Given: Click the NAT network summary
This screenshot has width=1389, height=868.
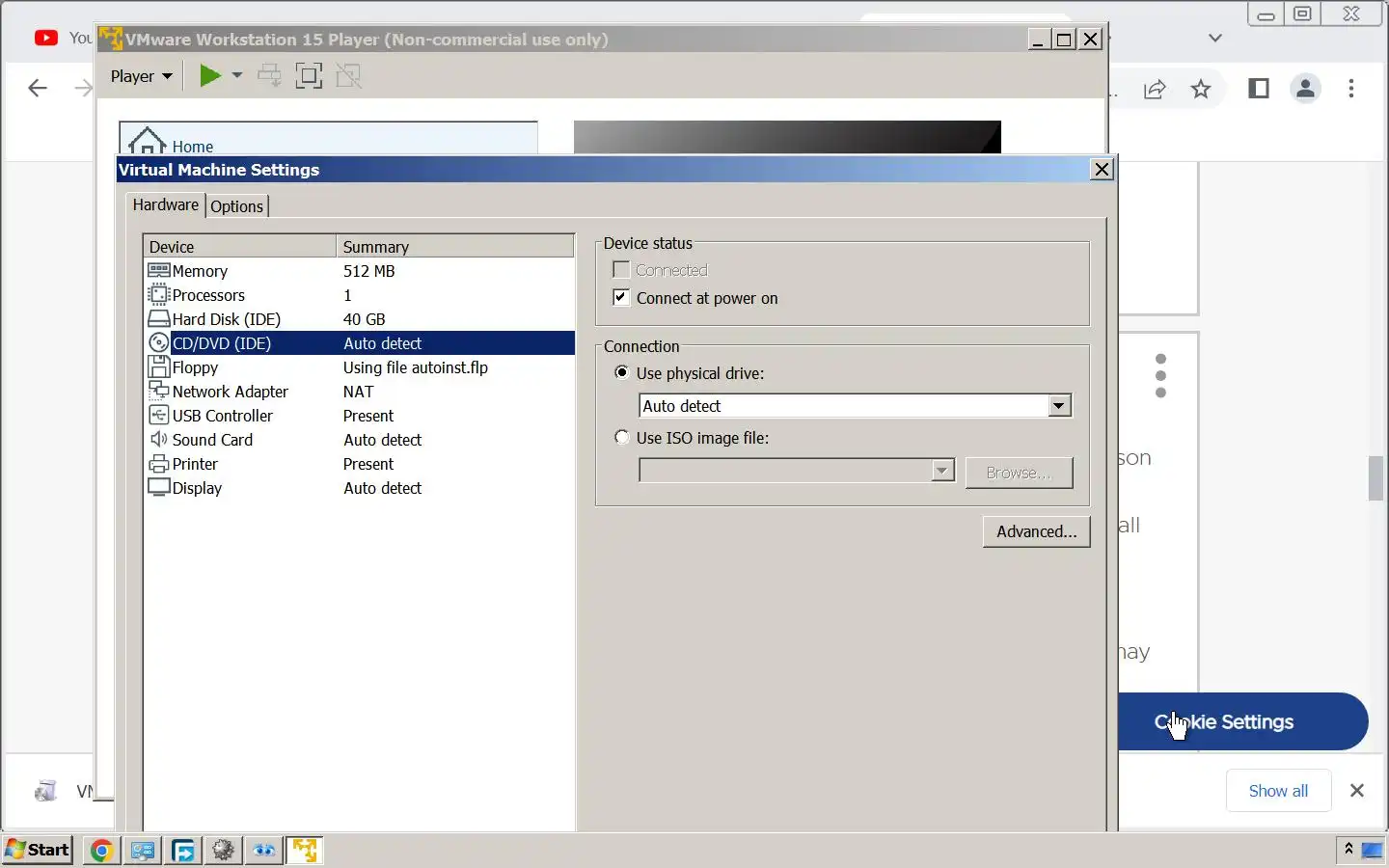Looking at the screenshot, I should (358, 392).
